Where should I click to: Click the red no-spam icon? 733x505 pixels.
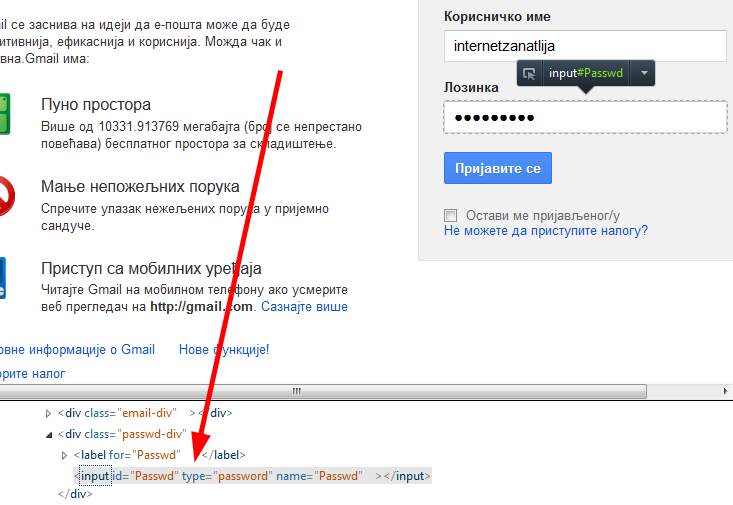7,196
